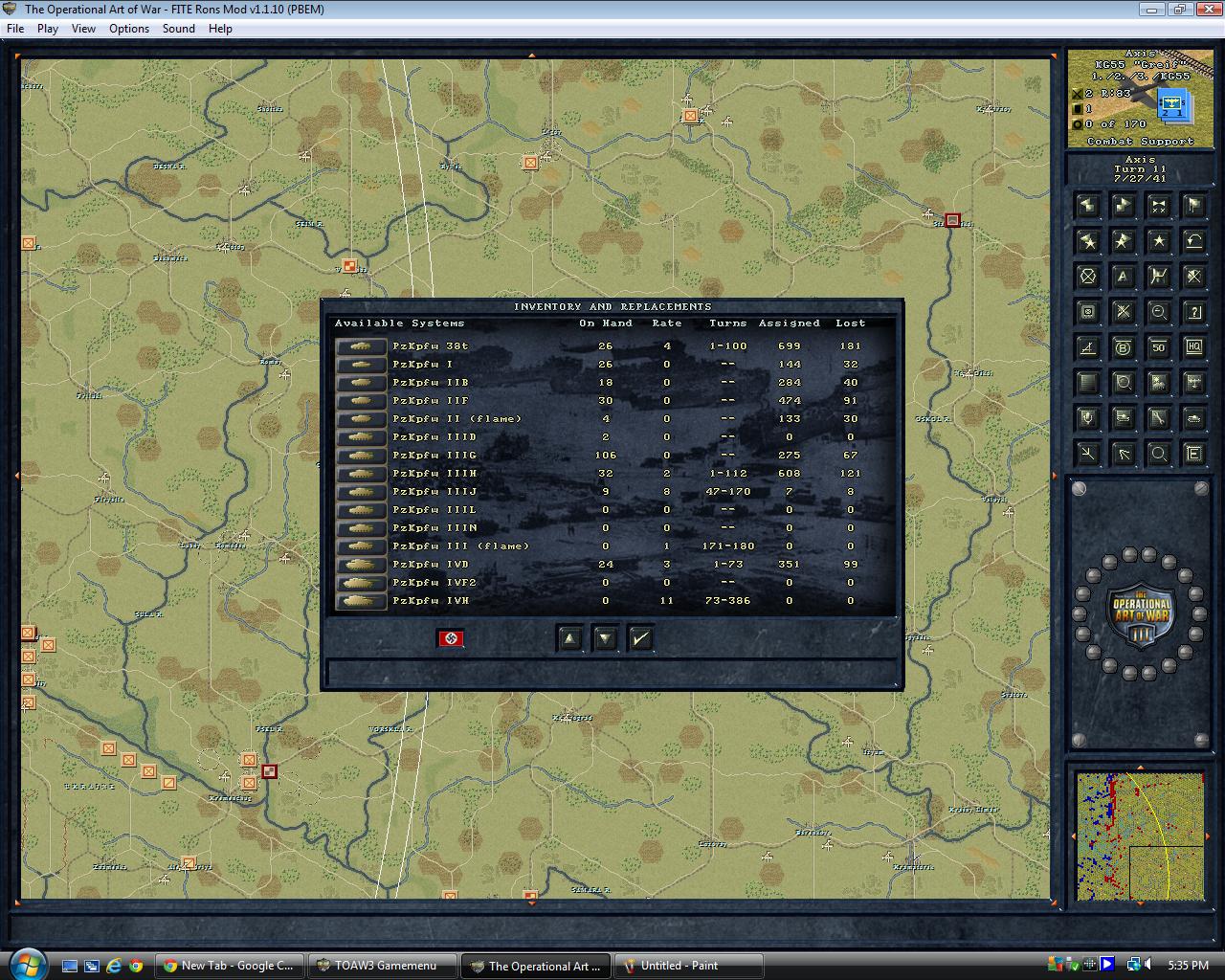
Task: Switch to Untitled - Paint taskbar item
Action: [689, 966]
